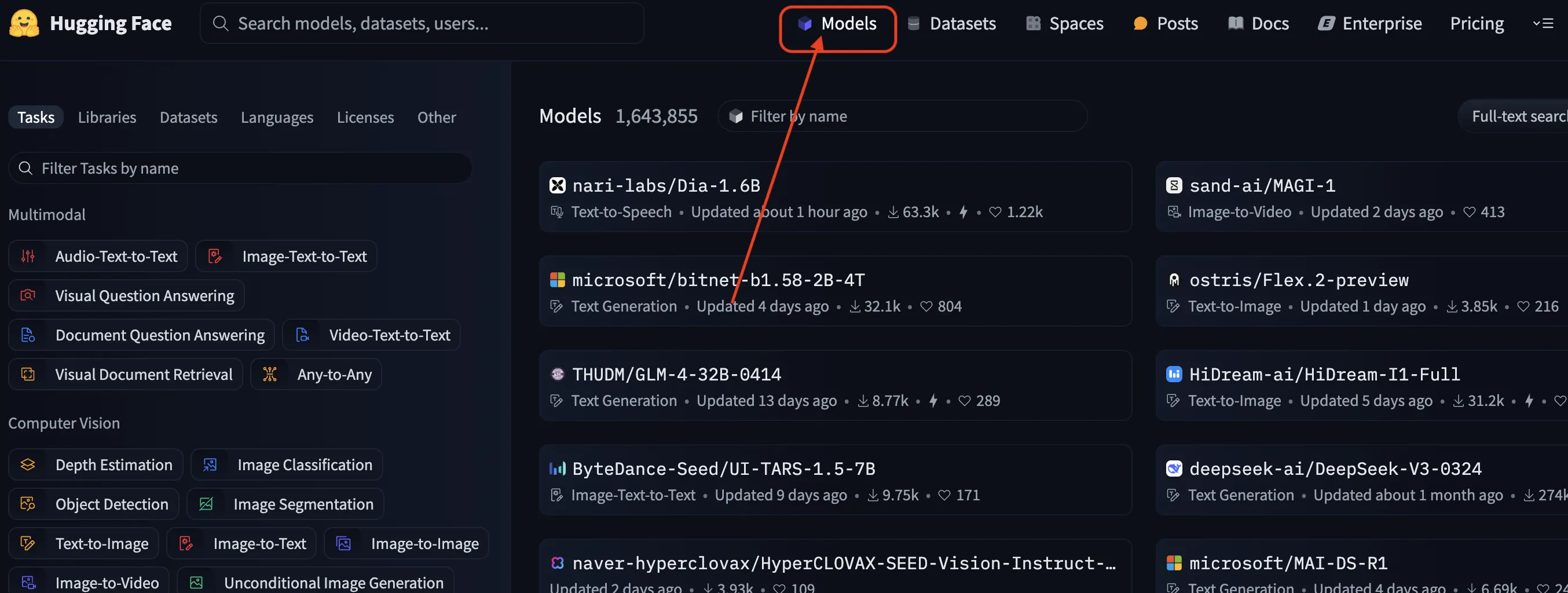The width and height of the screenshot is (1568, 593).
Task: Click the Posts icon in the top navigation
Action: coord(1140,23)
